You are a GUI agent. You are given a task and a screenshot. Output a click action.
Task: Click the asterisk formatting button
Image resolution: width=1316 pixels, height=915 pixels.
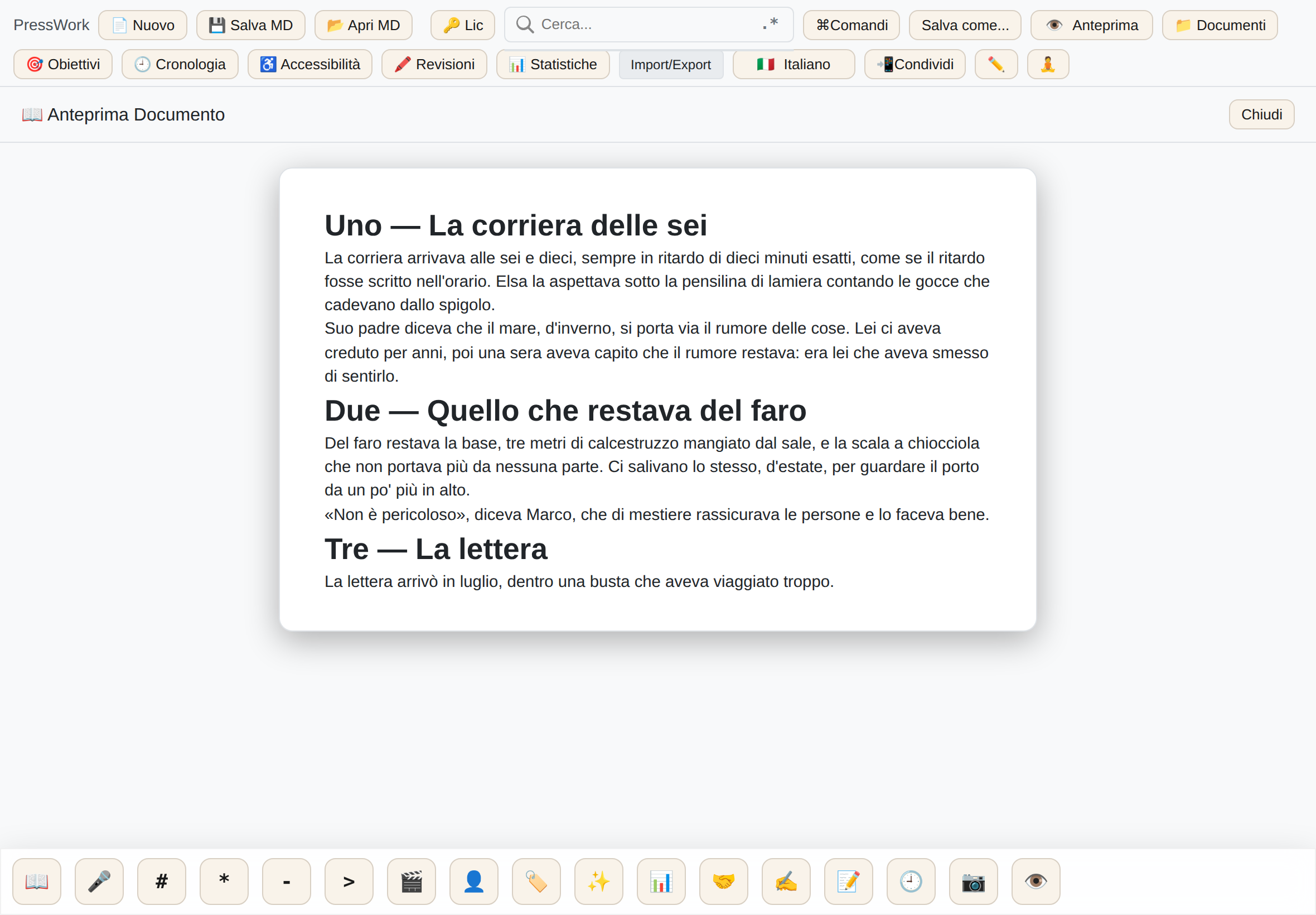click(x=224, y=881)
